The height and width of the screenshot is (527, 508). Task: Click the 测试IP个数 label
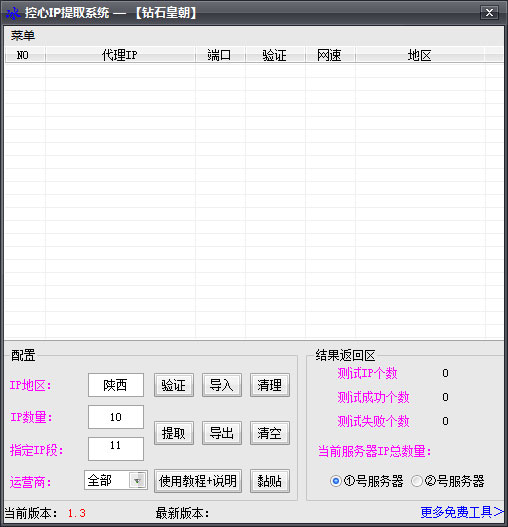(x=367, y=373)
